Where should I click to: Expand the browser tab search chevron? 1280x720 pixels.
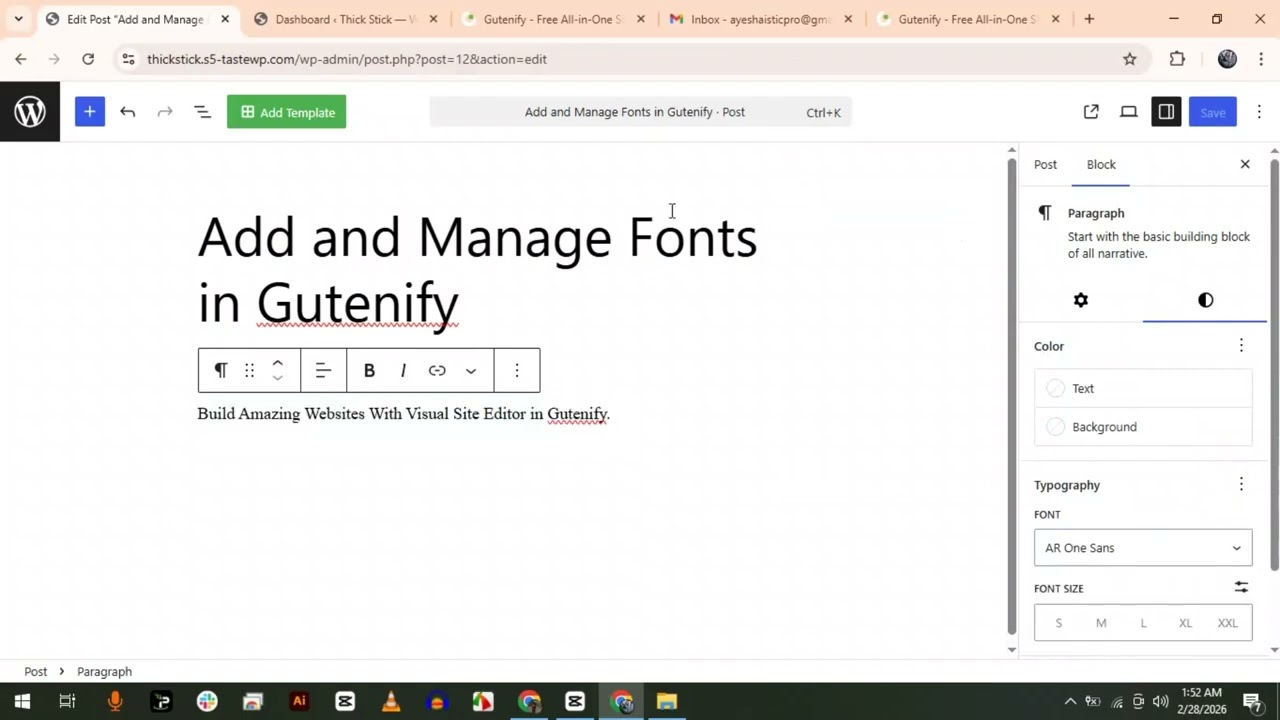click(18, 19)
